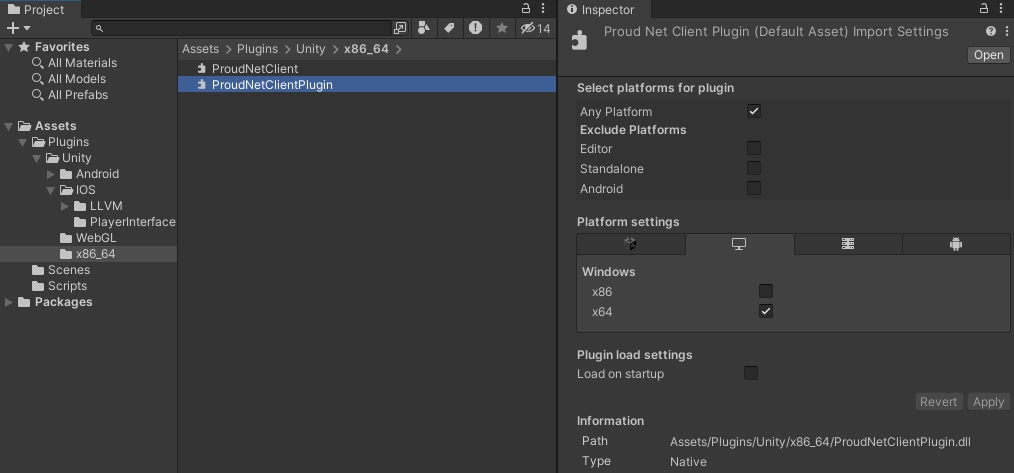
Task: Uncheck the Any Platform checkbox
Action: tap(754, 111)
